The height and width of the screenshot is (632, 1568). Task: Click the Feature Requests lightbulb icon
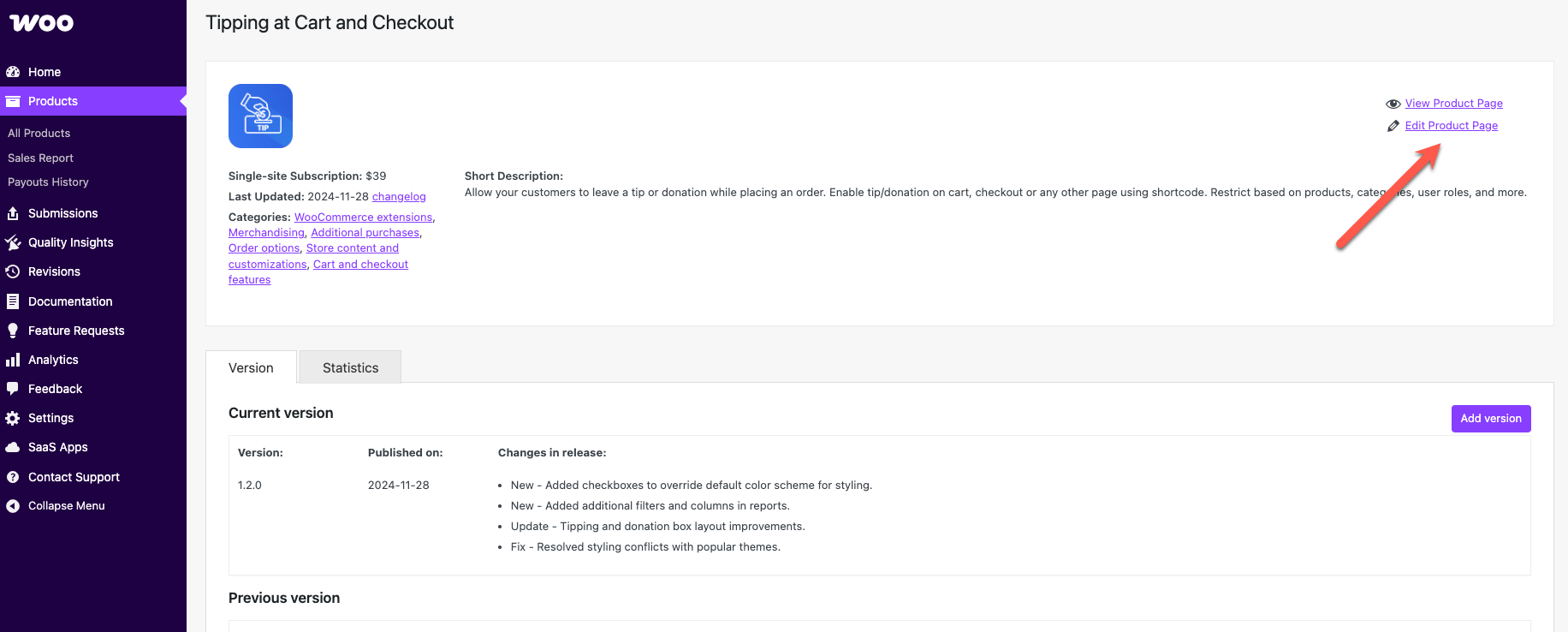pyautogui.click(x=13, y=331)
